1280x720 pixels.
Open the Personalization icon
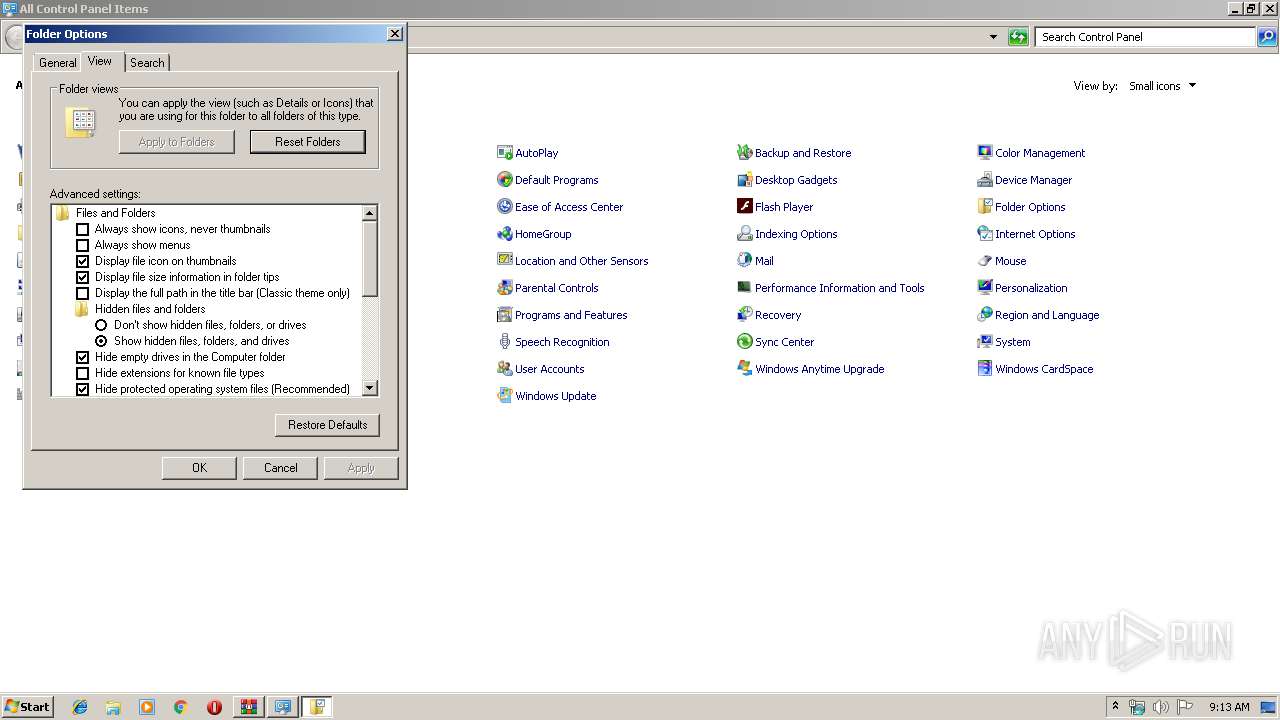coord(1022,288)
